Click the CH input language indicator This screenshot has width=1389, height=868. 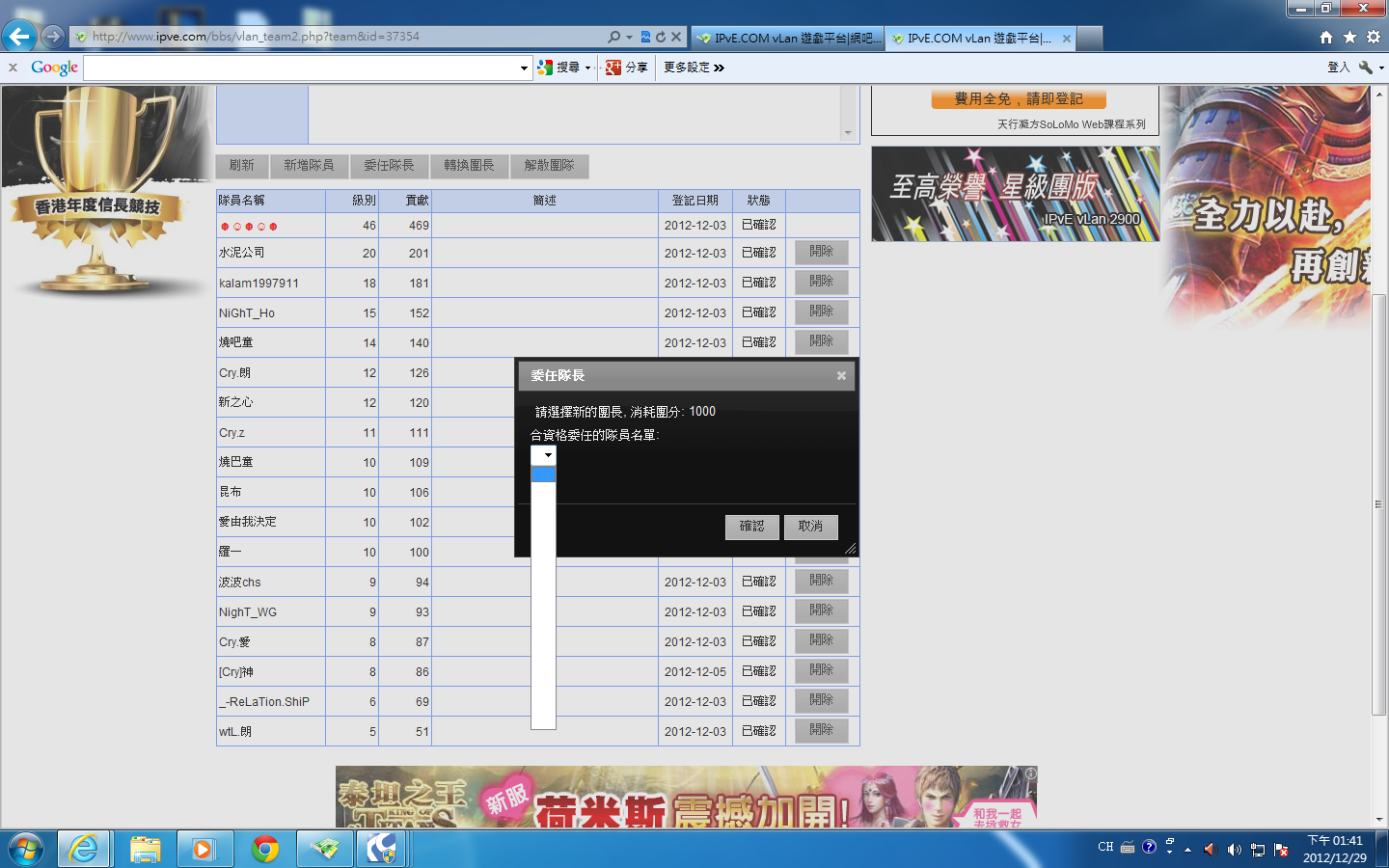[1105, 847]
